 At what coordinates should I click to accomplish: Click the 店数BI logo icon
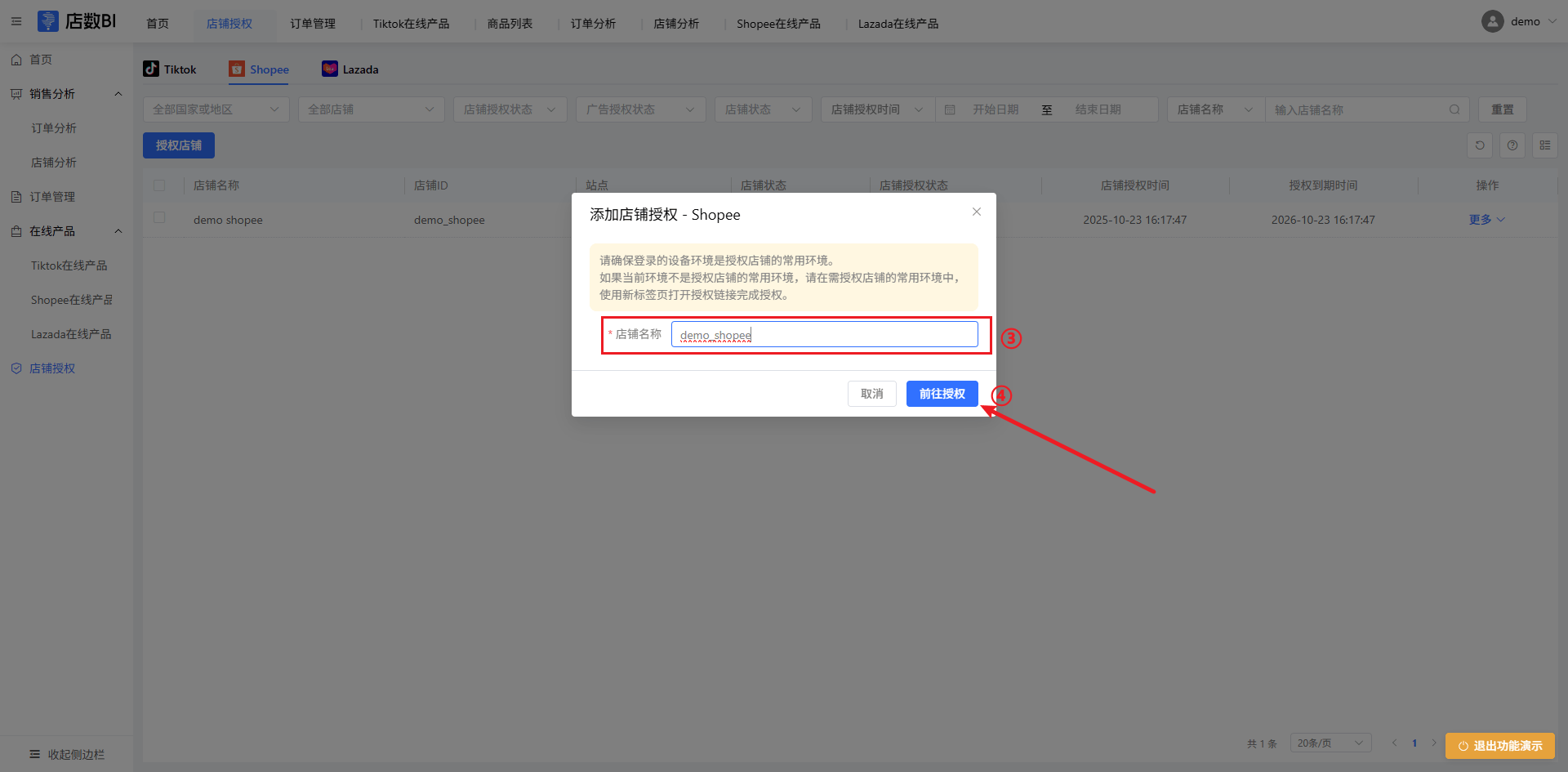pyautogui.click(x=48, y=21)
